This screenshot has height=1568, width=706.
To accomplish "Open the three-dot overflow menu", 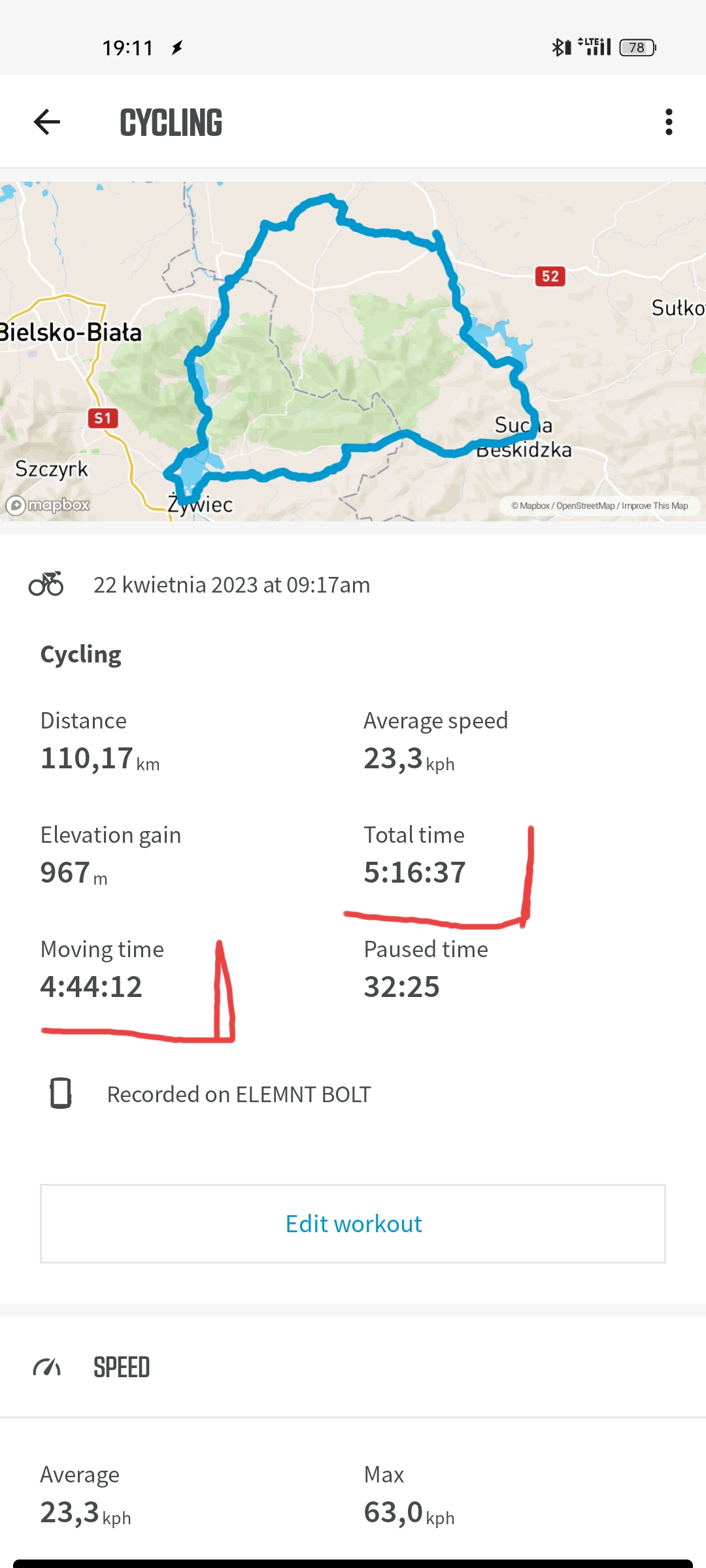I will 668,122.
